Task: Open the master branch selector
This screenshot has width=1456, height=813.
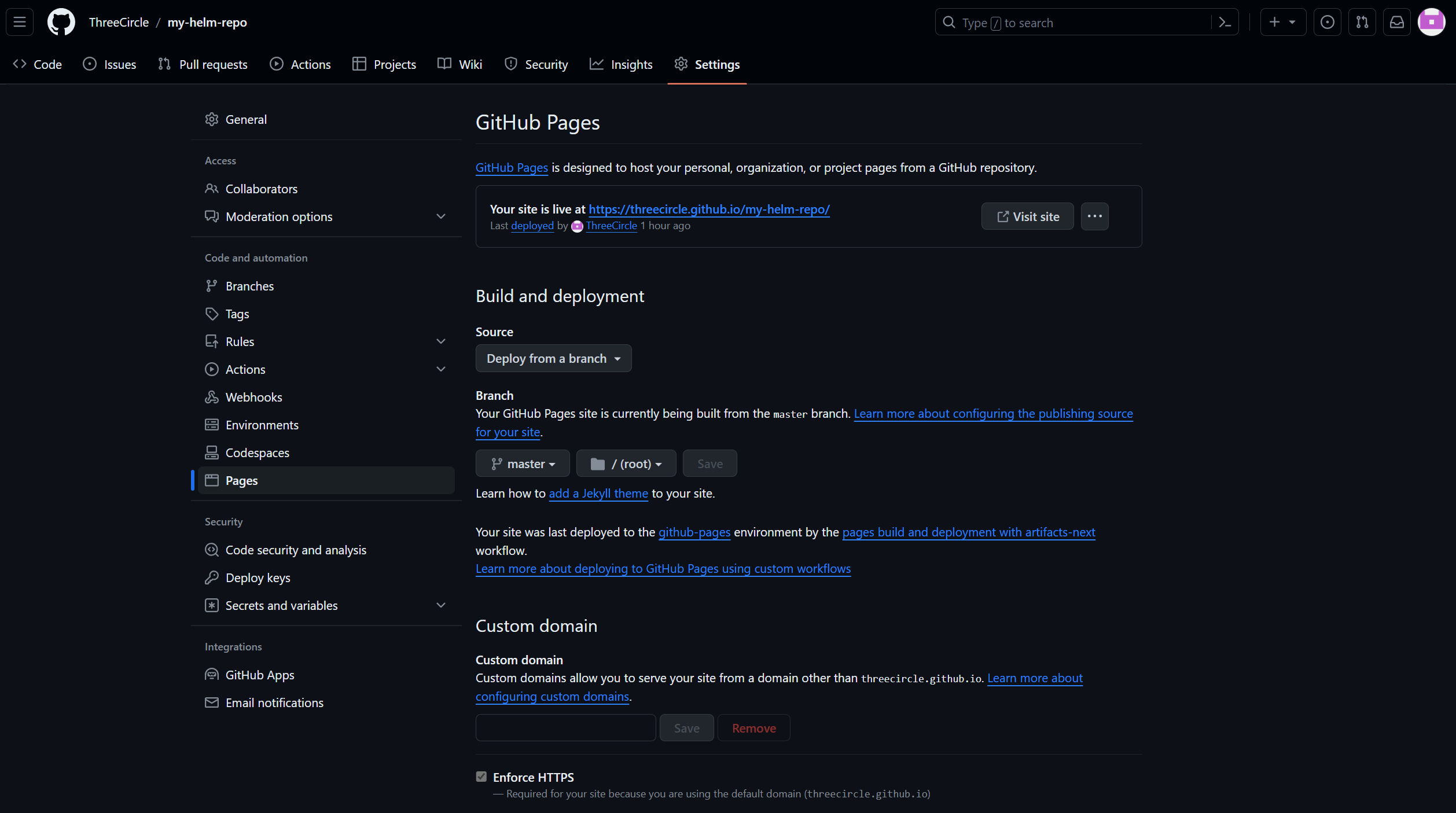Action: click(523, 464)
